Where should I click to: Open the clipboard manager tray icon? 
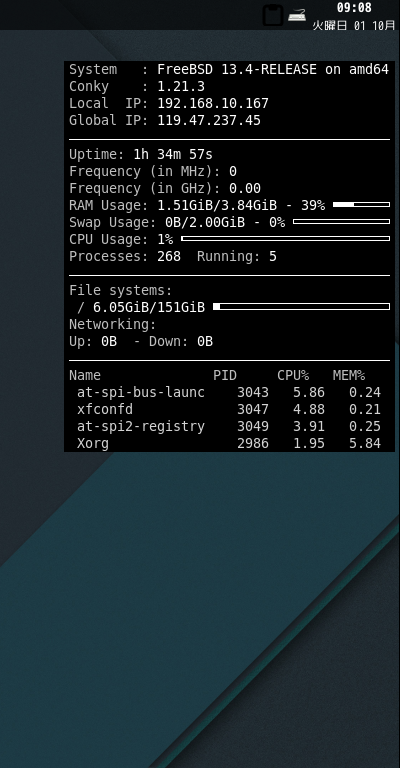tap(273, 15)
